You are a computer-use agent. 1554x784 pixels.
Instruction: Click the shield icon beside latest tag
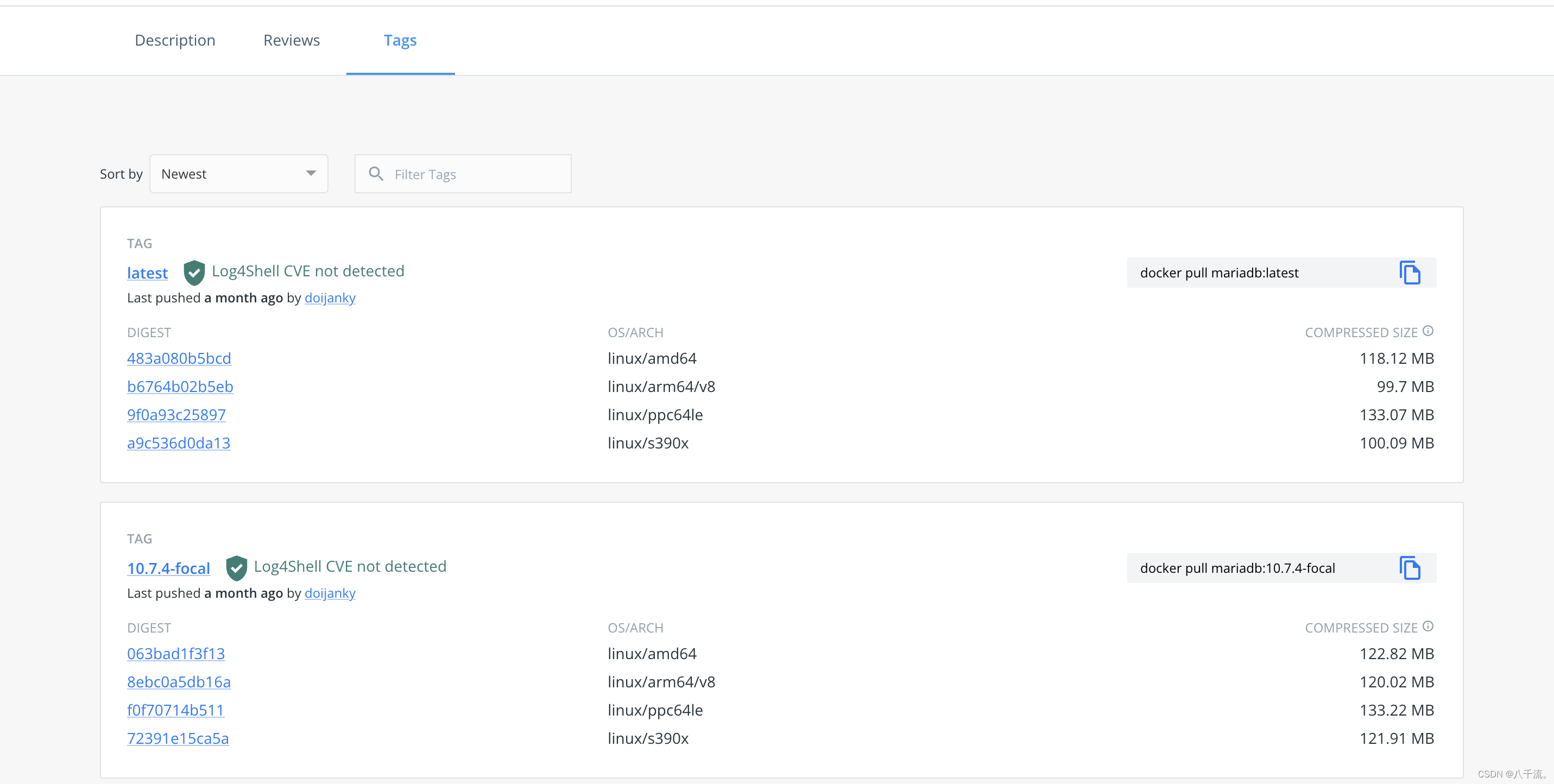pos(194,273)
